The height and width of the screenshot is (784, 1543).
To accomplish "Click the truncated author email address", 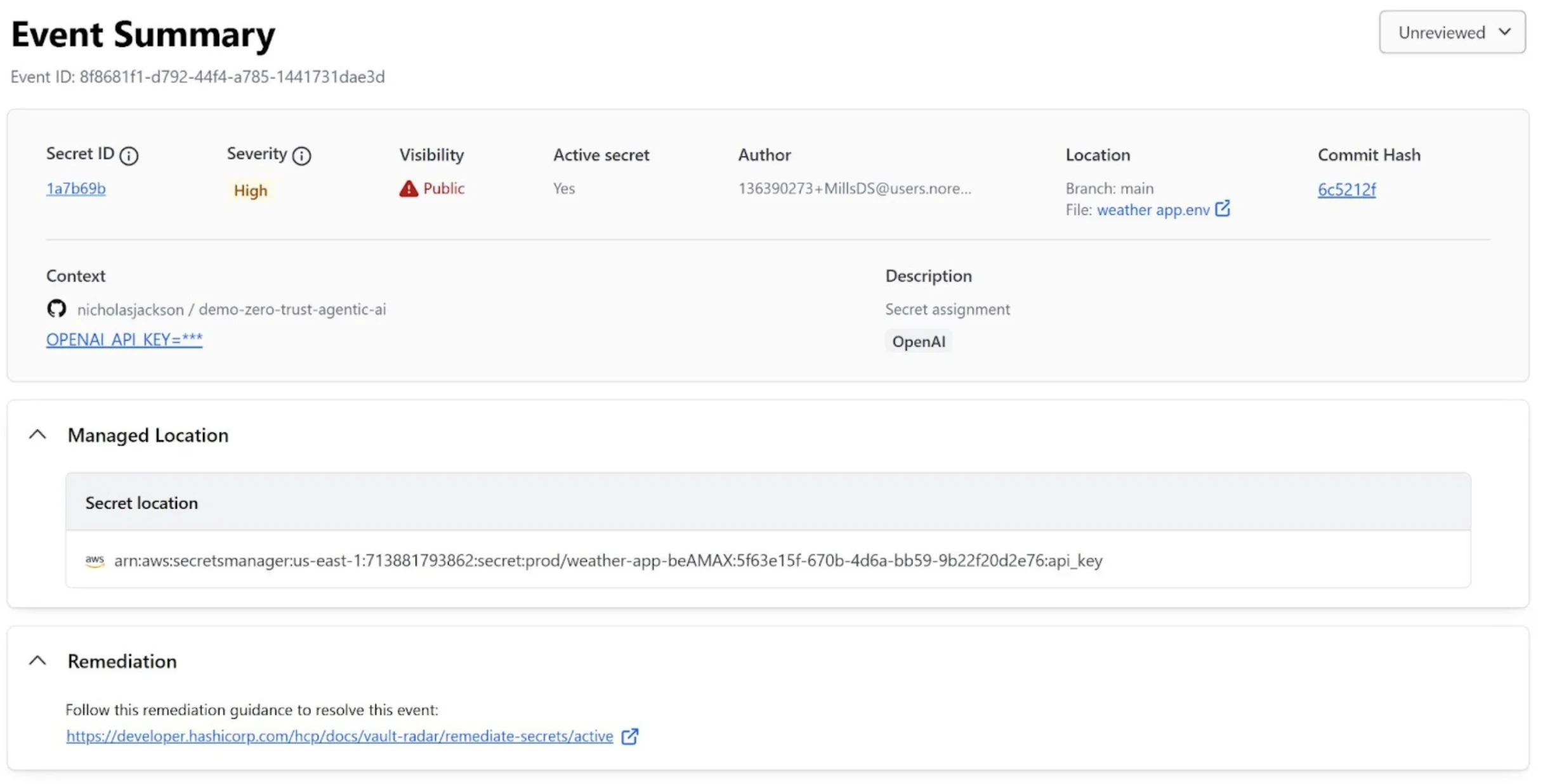I will coord(854,189).
